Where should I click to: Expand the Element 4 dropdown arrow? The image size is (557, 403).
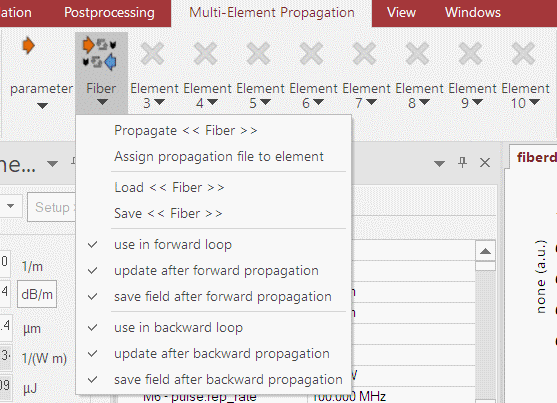(x=212, y=102)
